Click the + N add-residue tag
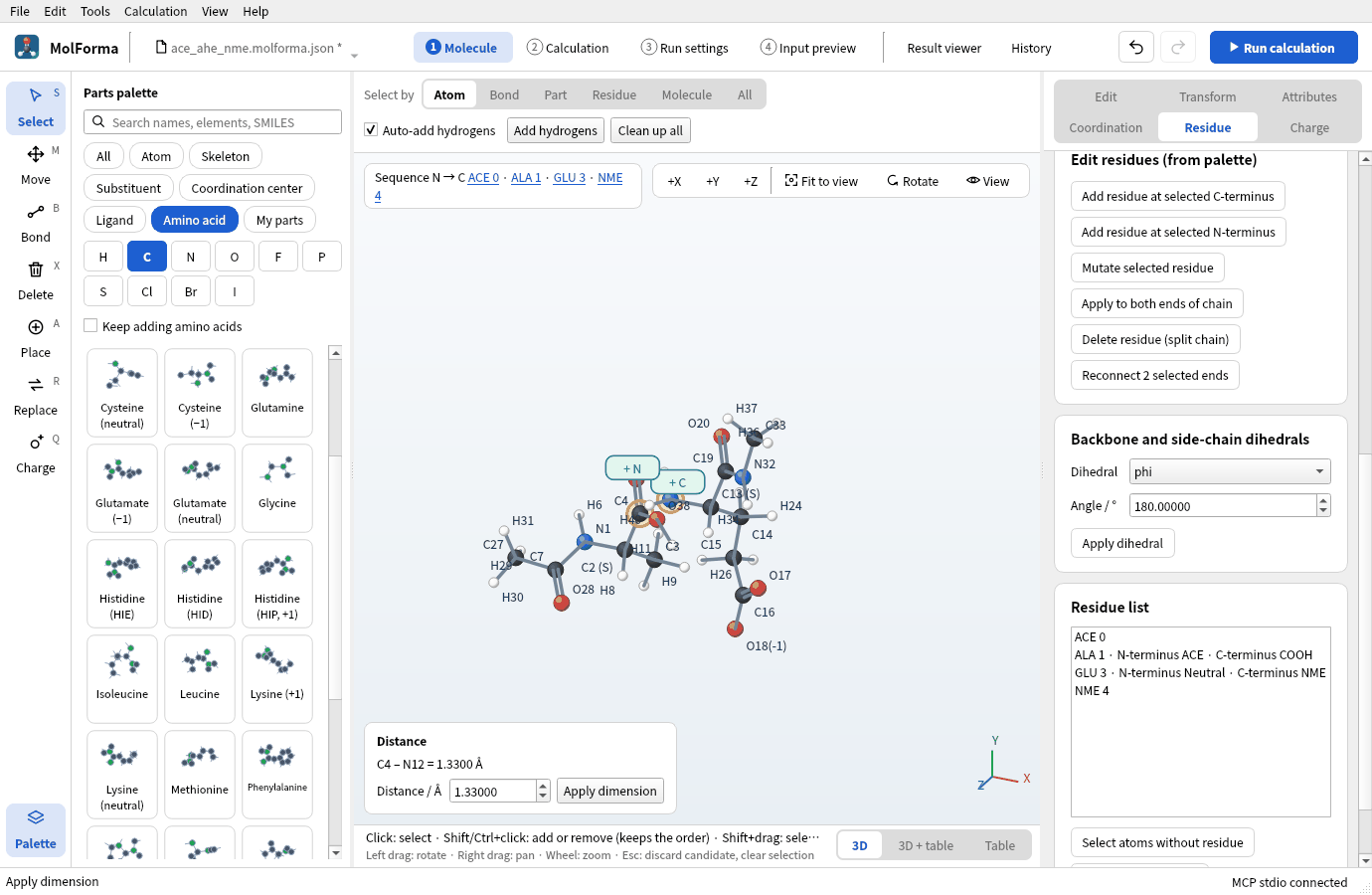 tap(632, 467)
